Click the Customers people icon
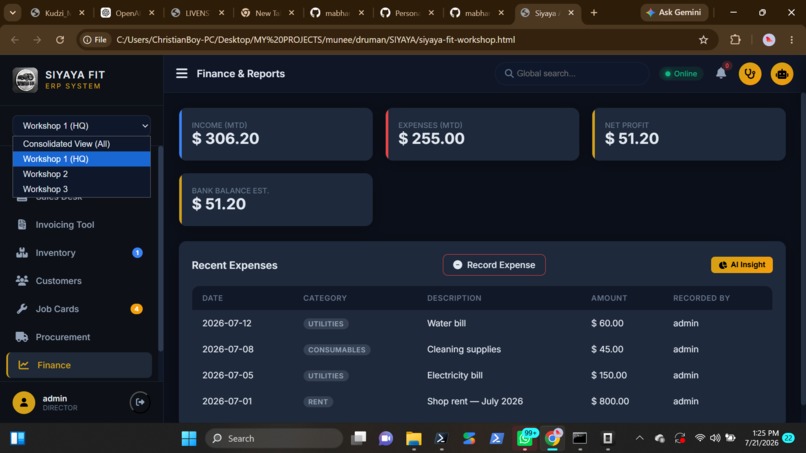This screenshot has width=806, height=453. pos(22,281)
